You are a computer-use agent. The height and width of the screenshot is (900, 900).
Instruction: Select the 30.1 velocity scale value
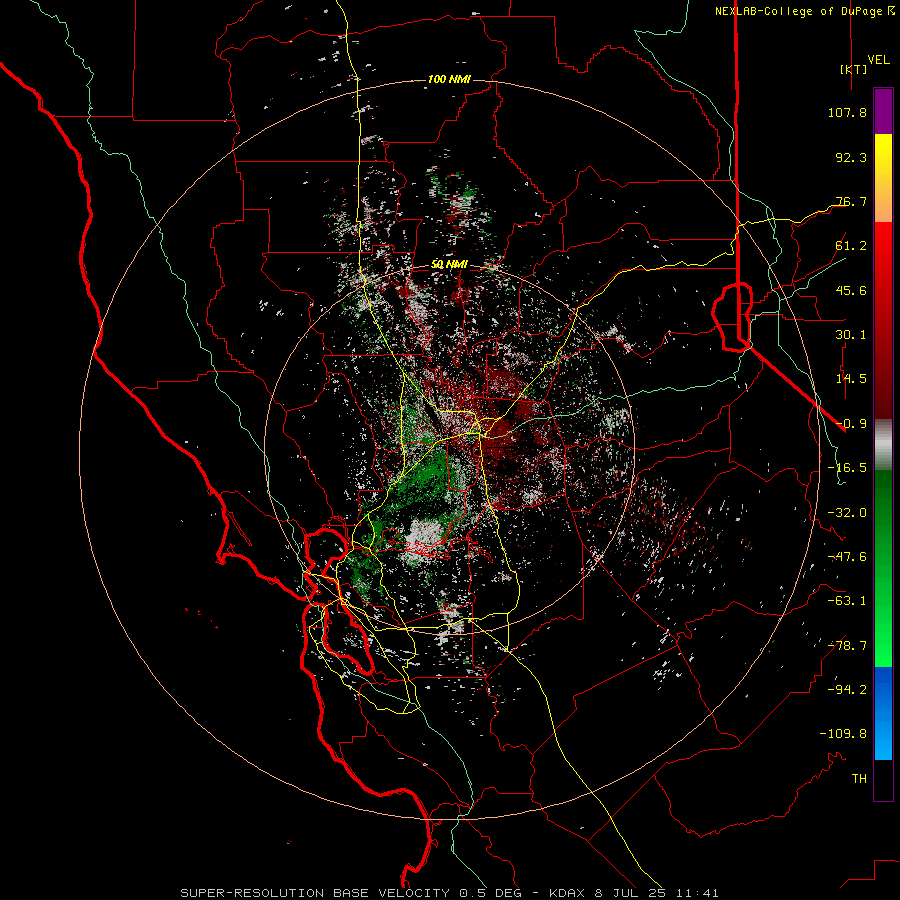coord(851,335)
